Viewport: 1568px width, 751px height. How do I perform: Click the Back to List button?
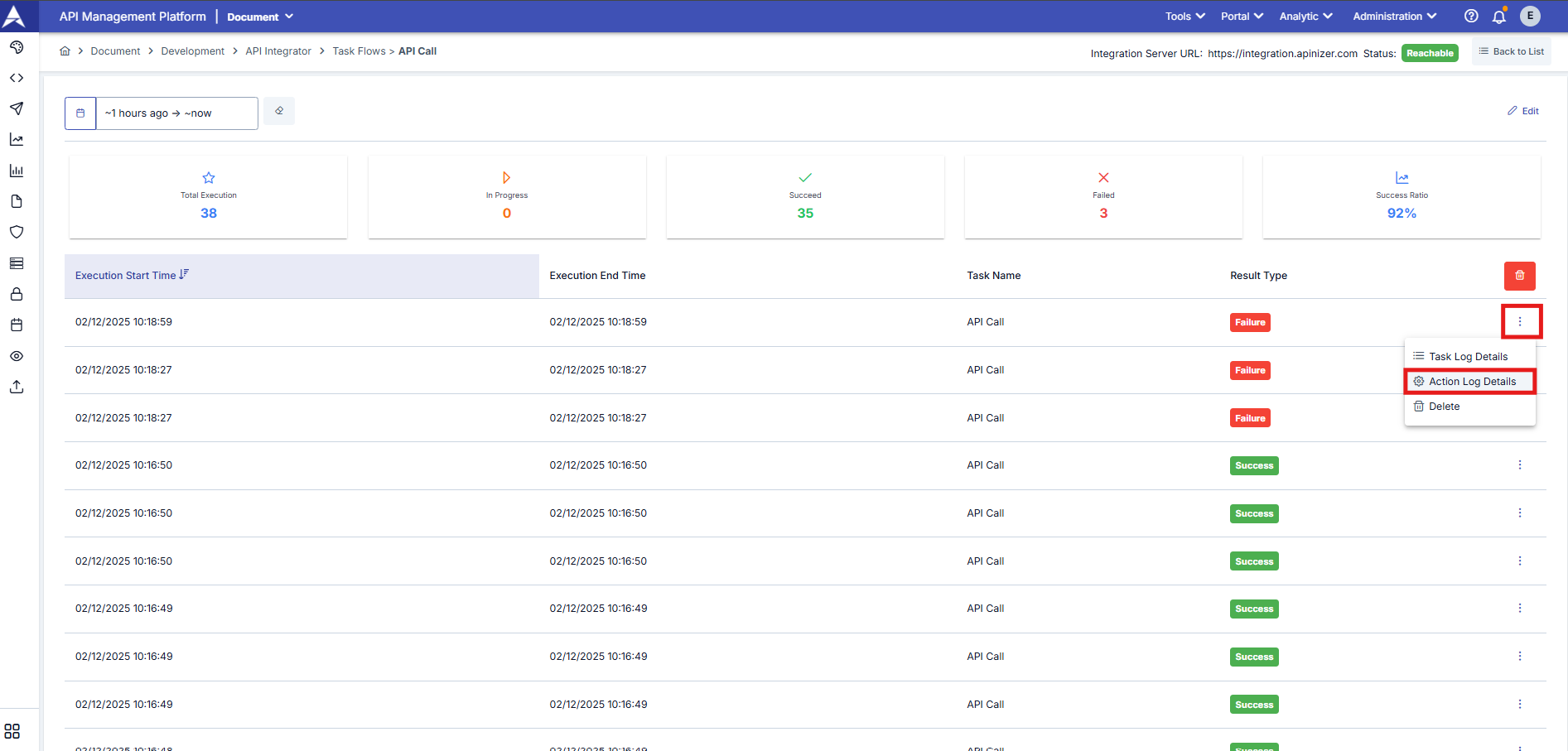(1511, 51)
